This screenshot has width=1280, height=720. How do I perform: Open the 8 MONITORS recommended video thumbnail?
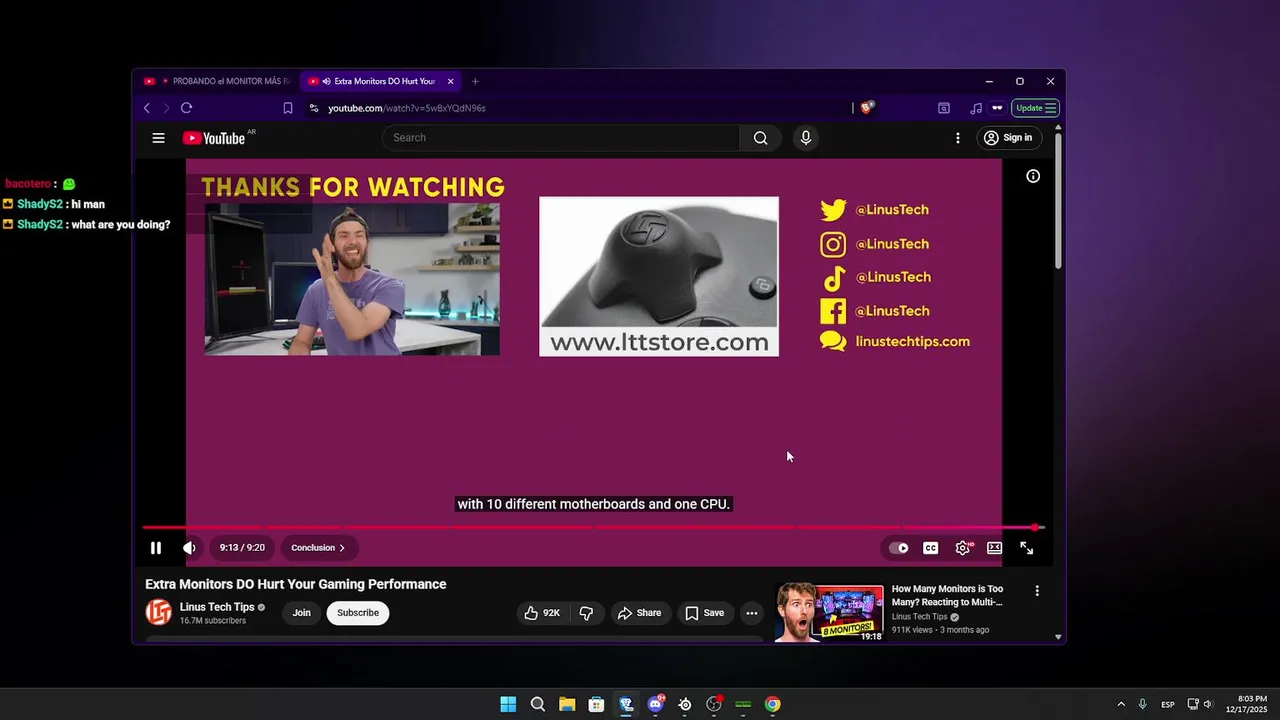[x=829, y=613]
